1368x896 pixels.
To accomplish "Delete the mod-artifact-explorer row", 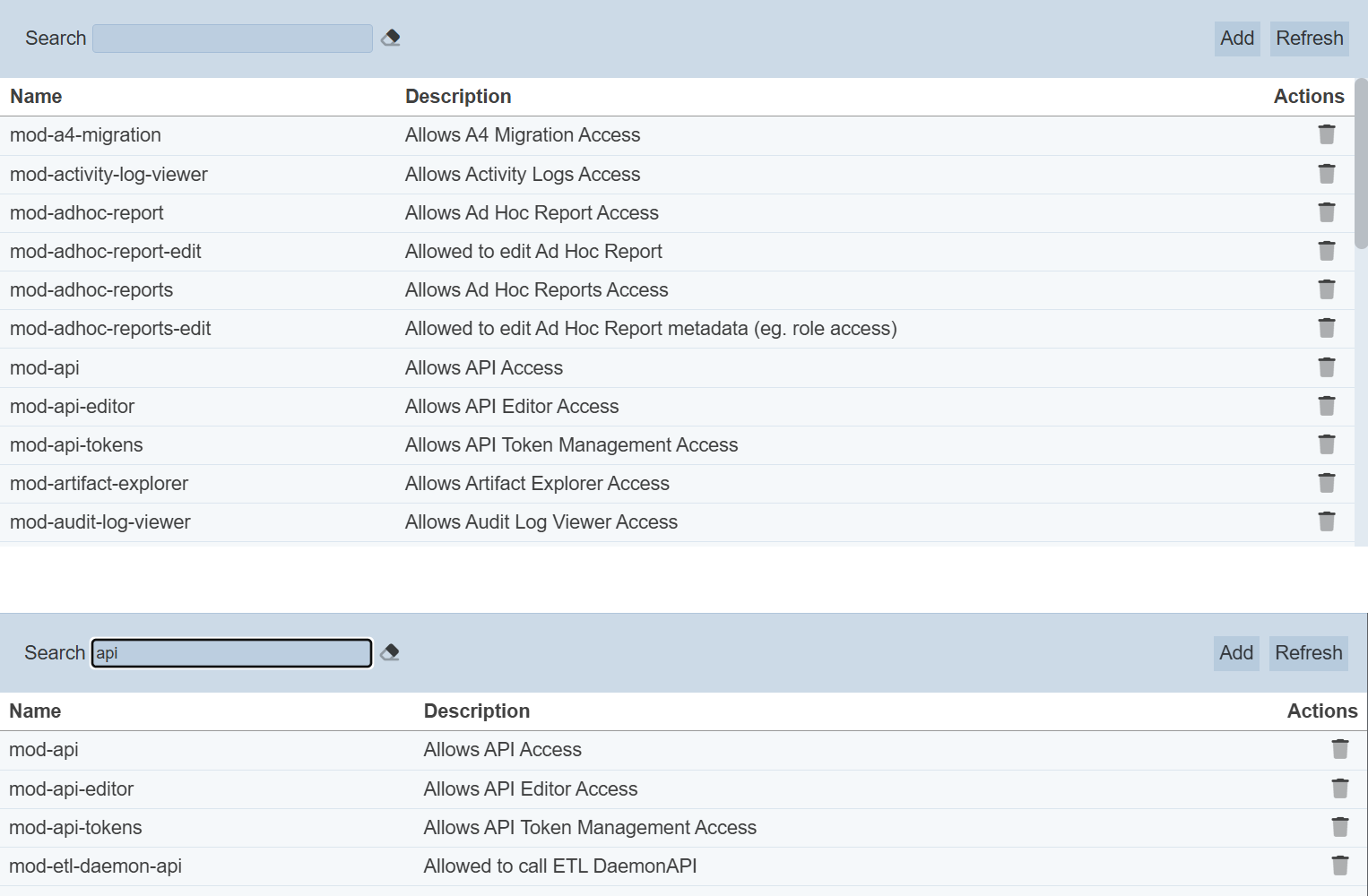I will point(1326,484).
